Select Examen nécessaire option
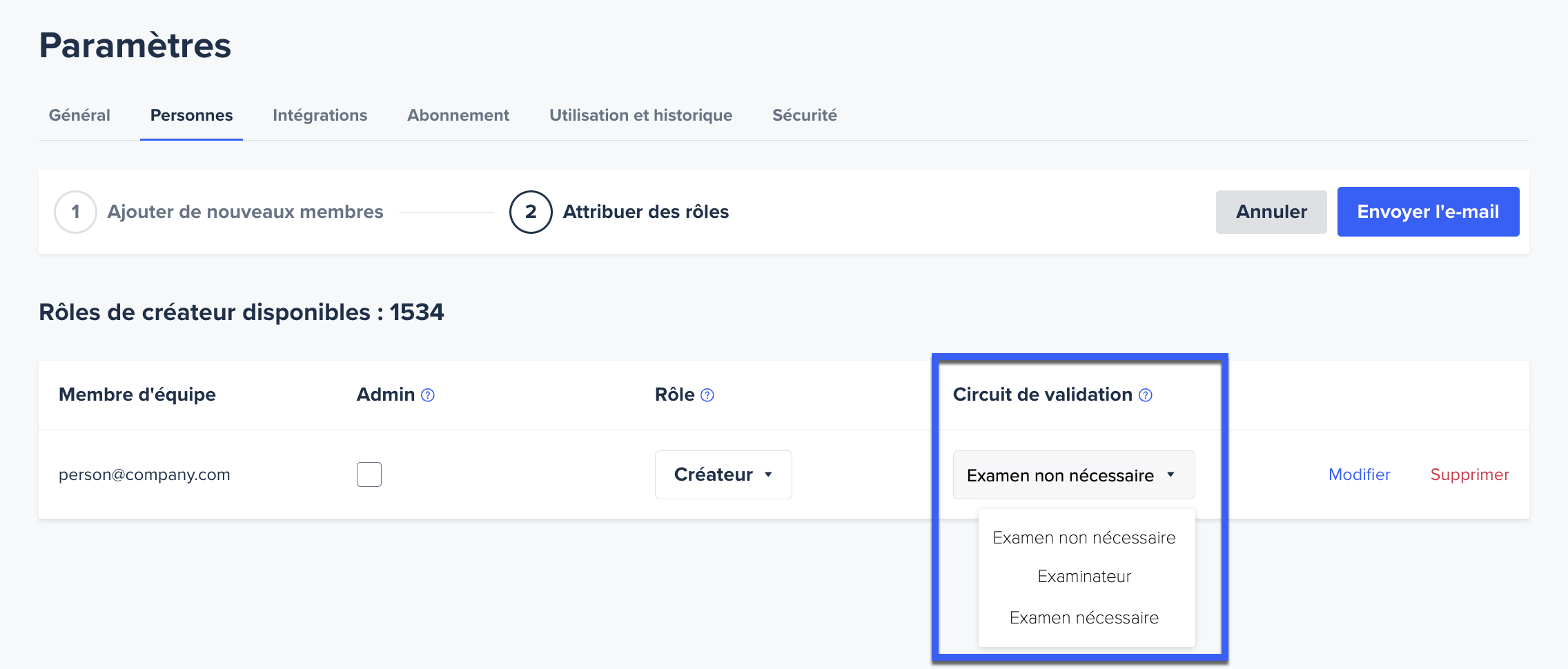Image resolution: width=1568 pixels, height=669 pixels. 1084,618
